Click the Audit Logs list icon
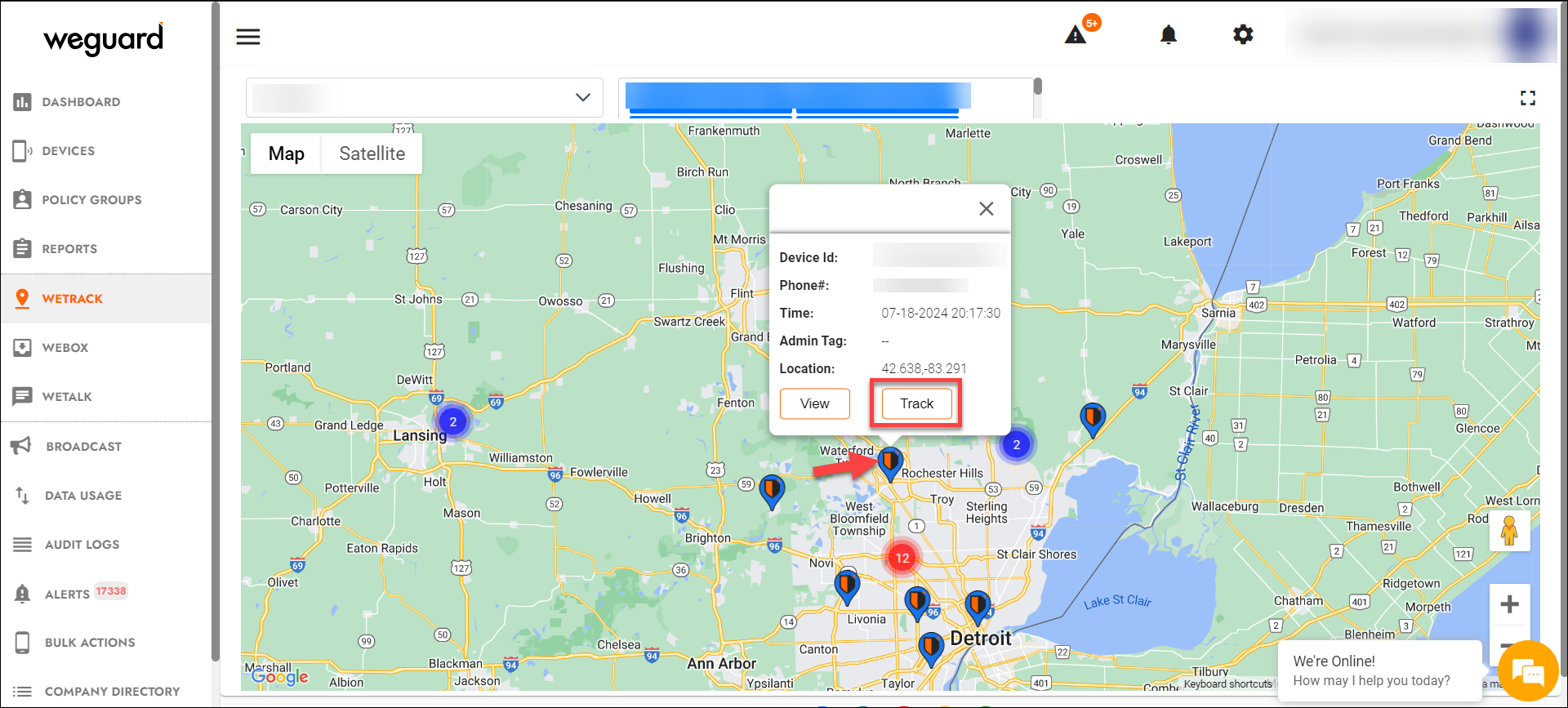1568x708 pixels. click(22, 545)
